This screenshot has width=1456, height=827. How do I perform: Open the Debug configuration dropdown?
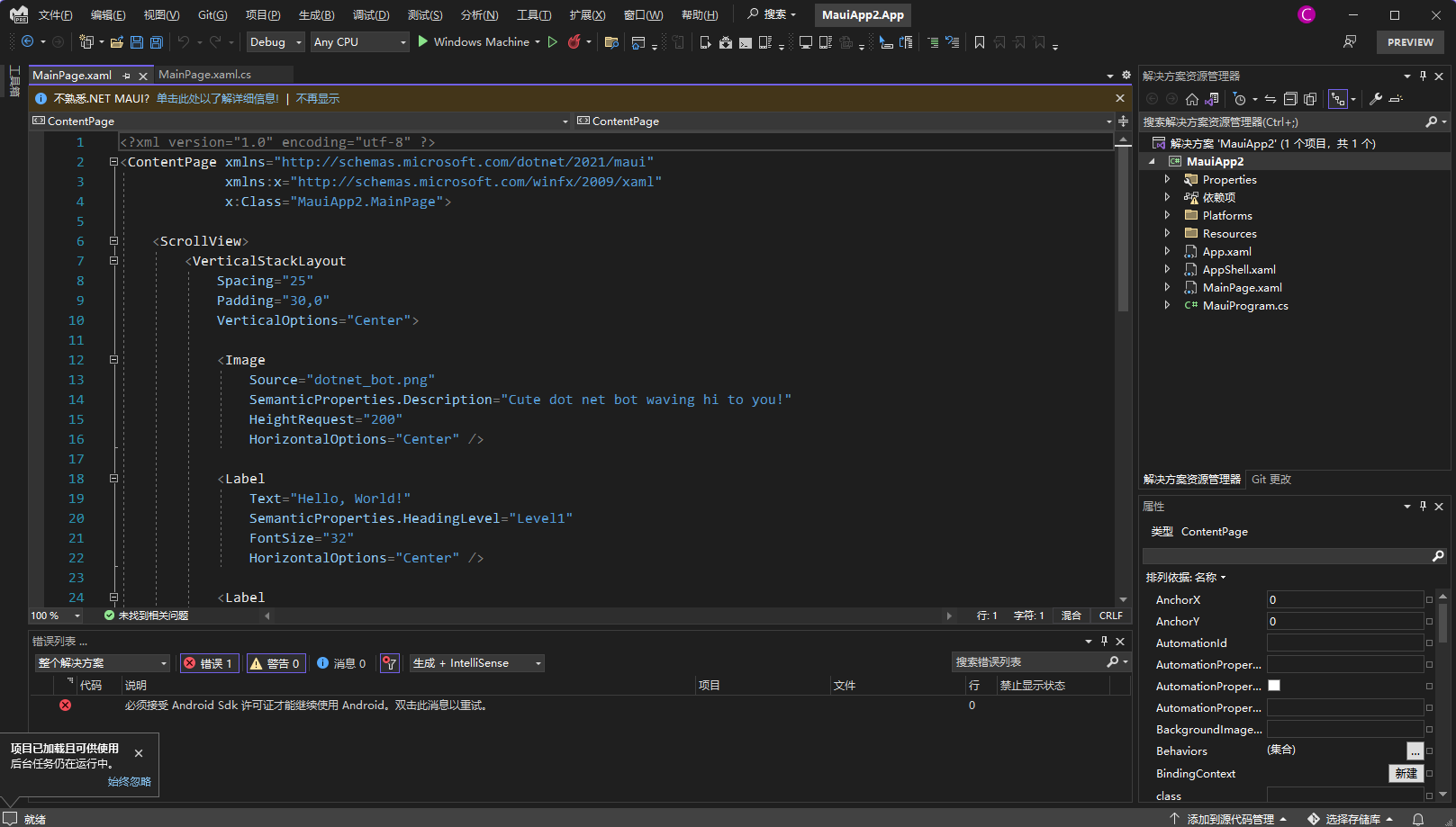coord(276,42)
